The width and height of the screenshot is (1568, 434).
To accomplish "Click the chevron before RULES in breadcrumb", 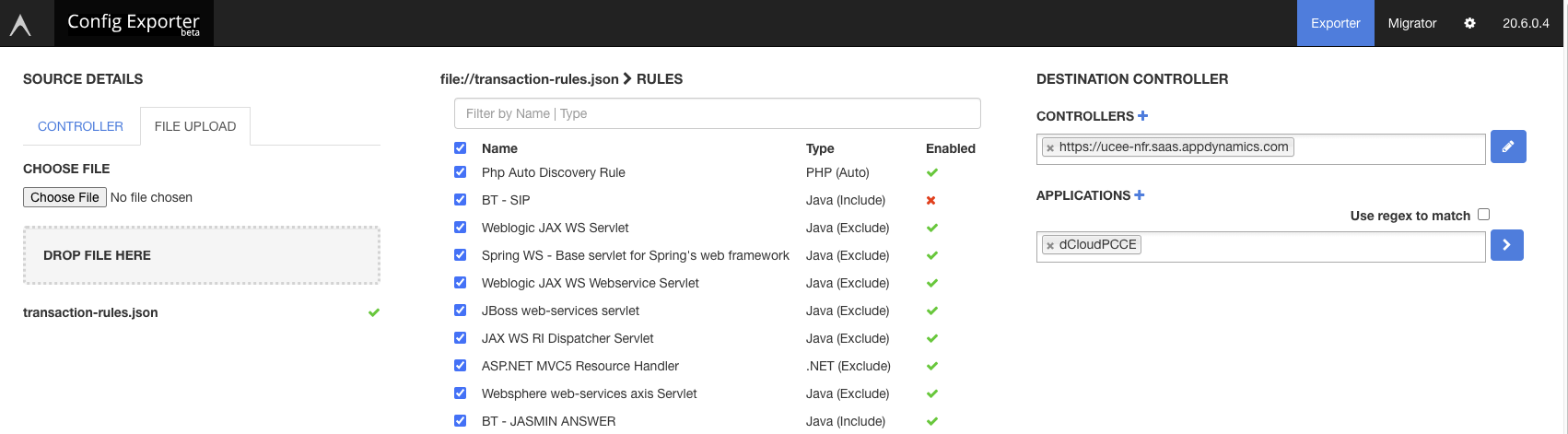I will 627,78.
